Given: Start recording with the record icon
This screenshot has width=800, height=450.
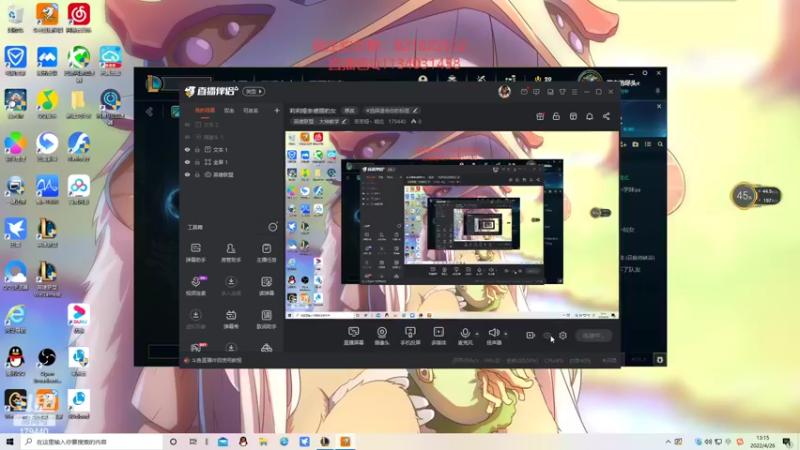Looking at the screenshot, I should [x=530, y=335].
